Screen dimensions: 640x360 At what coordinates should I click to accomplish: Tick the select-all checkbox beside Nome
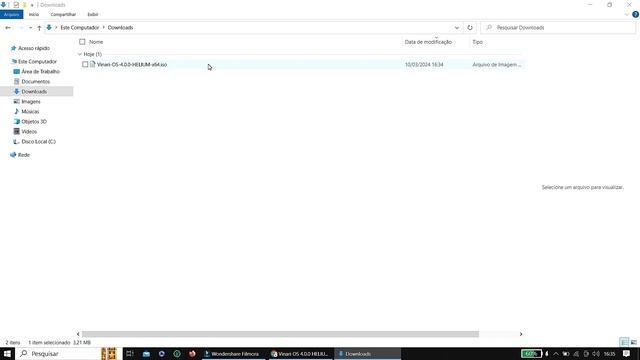(82, 42)
